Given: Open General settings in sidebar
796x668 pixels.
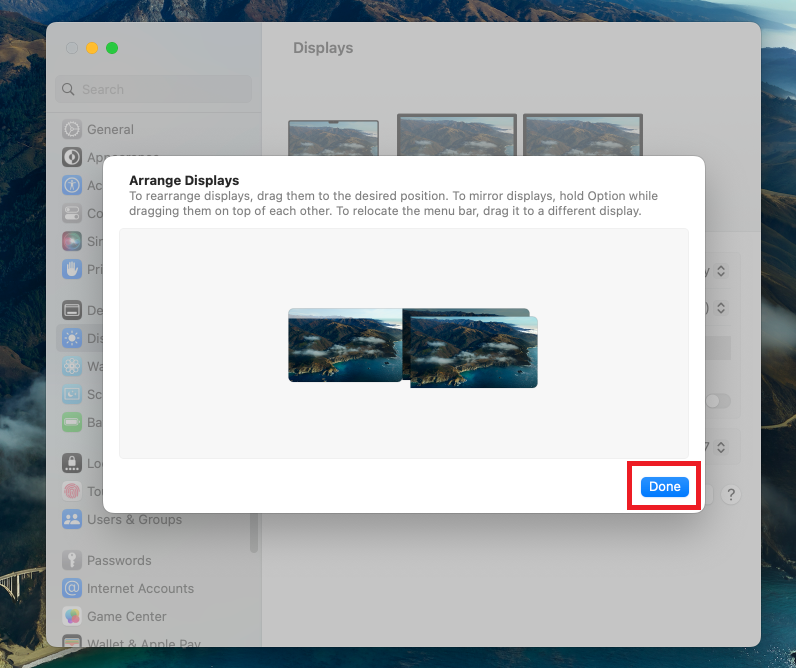Looking at the screenshot, I should [x=110, y=129].
